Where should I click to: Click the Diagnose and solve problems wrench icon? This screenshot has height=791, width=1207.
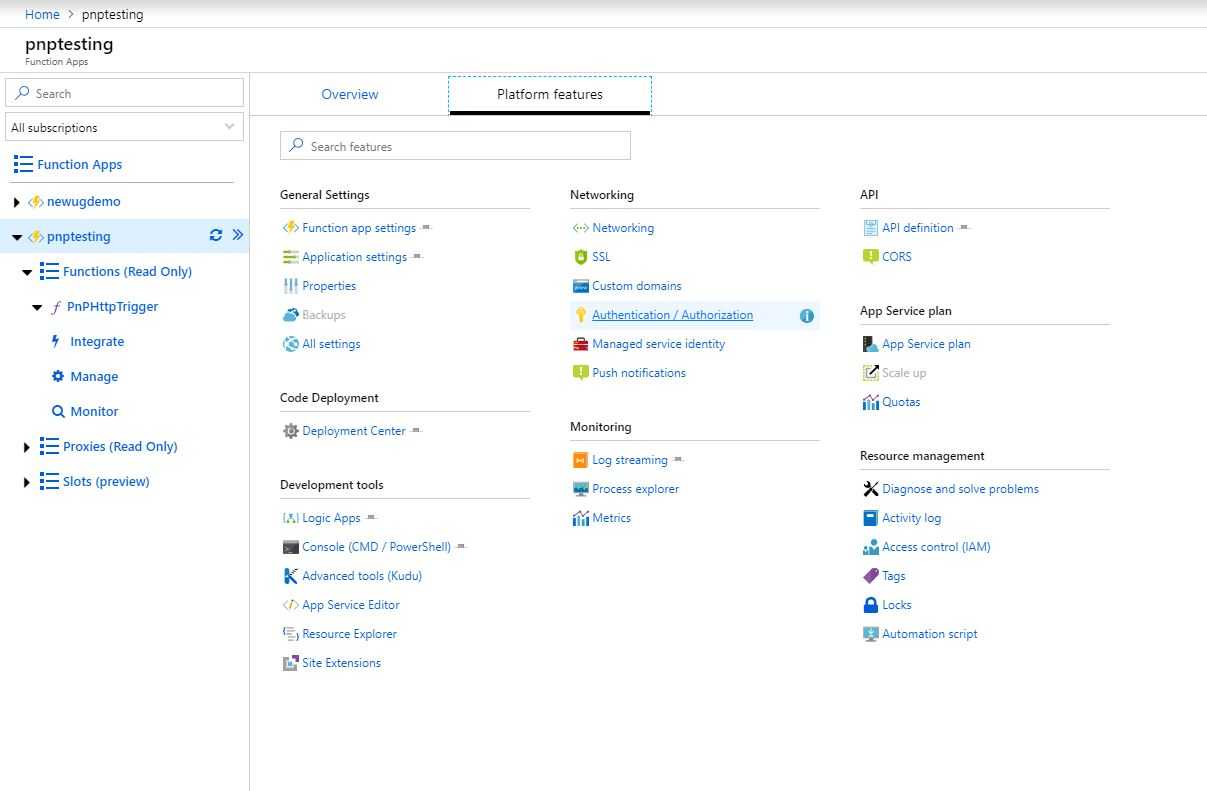tap(871, 489)
